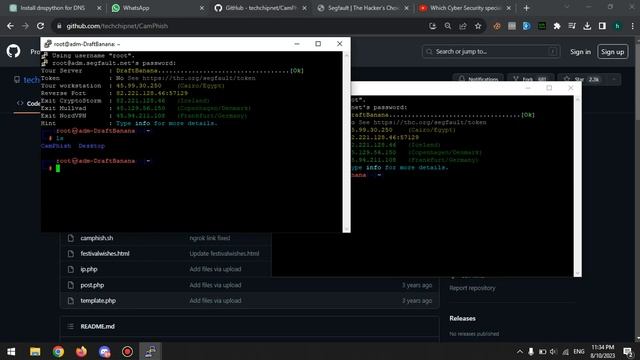Open the repository Code tab
Viewport: 640px width, 360px height.
tap(28, 104)
